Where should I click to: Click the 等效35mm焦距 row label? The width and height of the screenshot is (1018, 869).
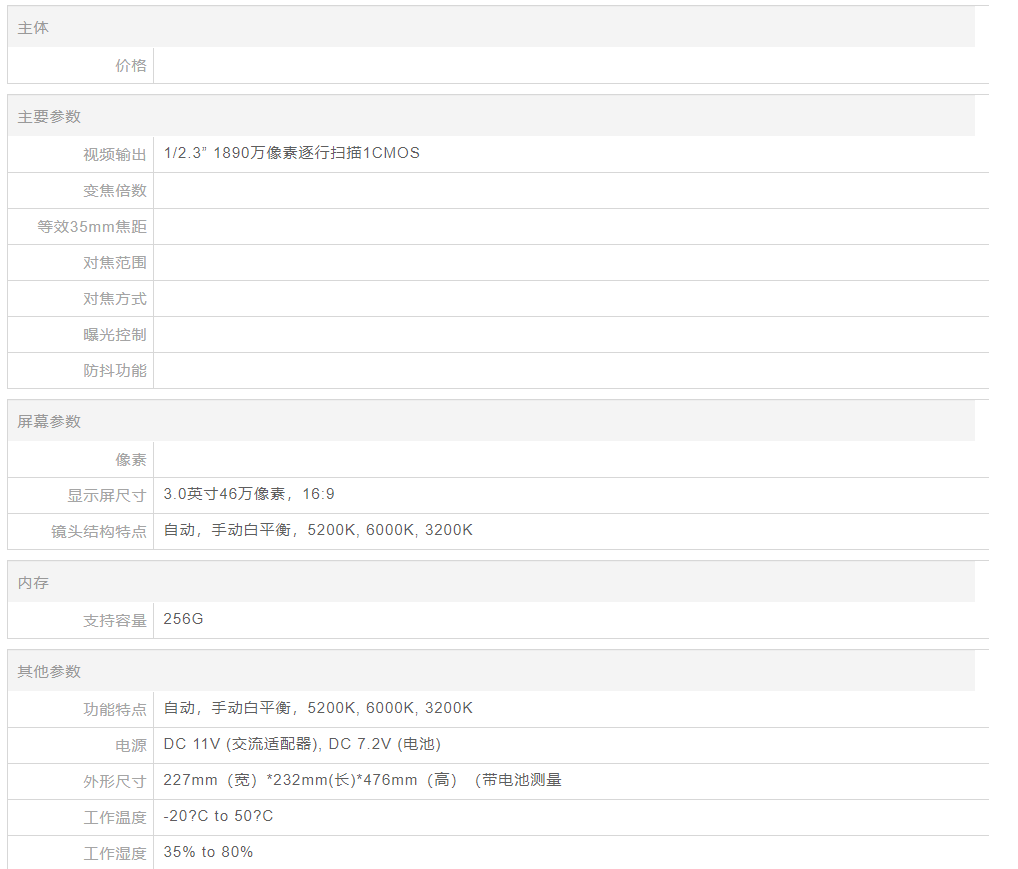[x=92, y=226]
